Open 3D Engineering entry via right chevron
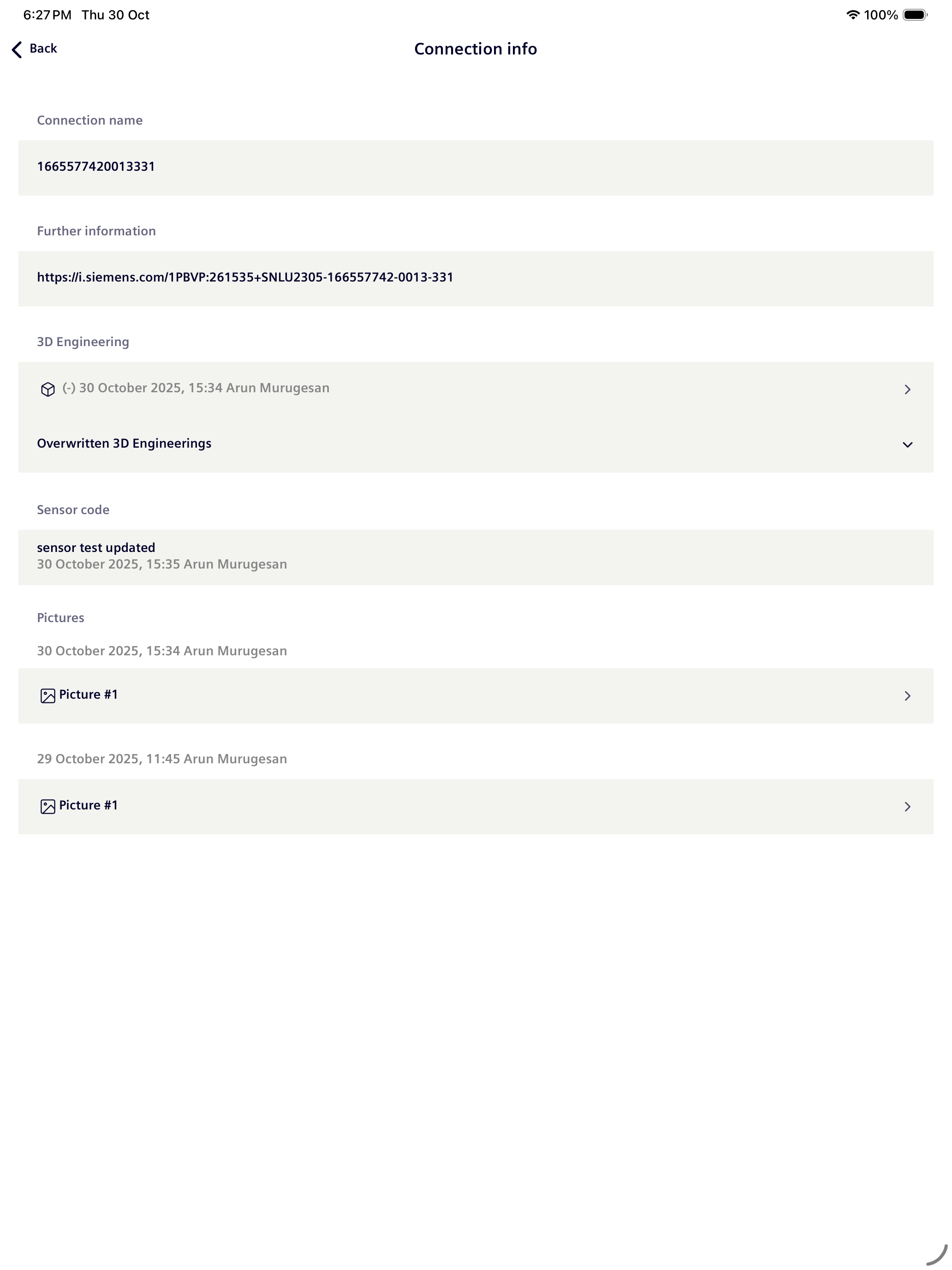 [907, 389]
